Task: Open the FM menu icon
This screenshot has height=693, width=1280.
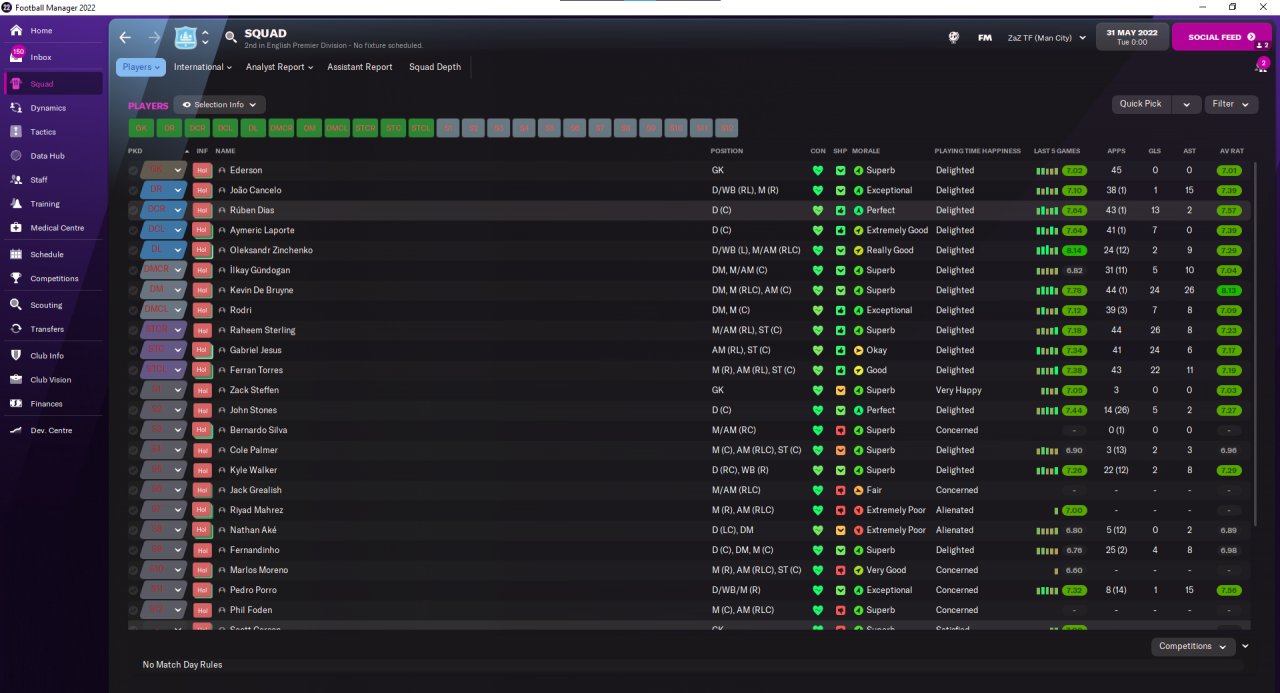Action: coord(985,38)
